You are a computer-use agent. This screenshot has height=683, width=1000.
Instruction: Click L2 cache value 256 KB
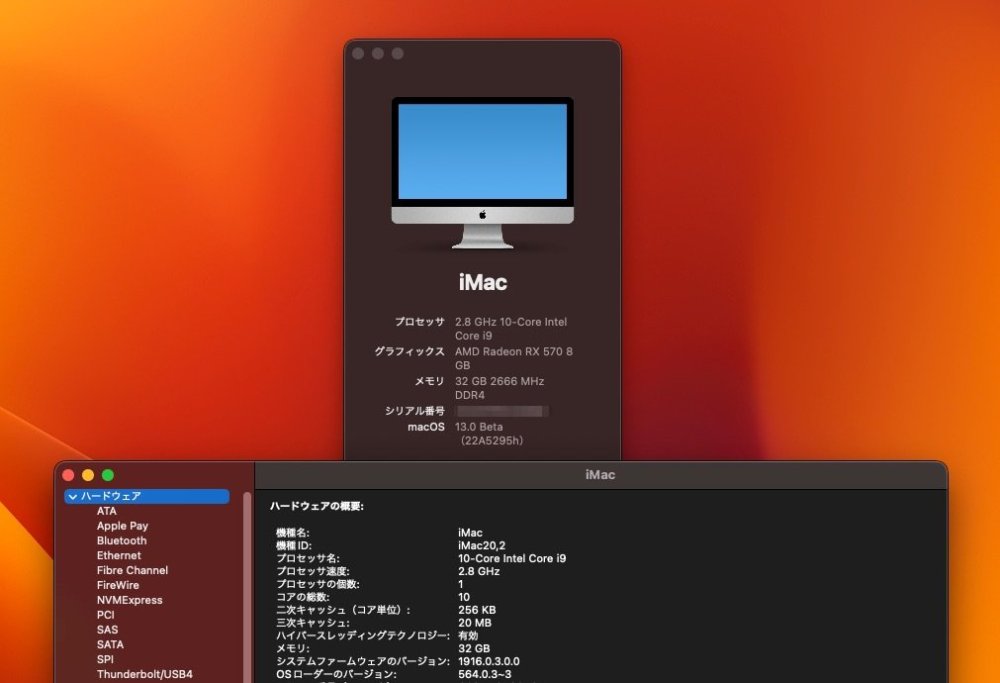pos(476,610)
